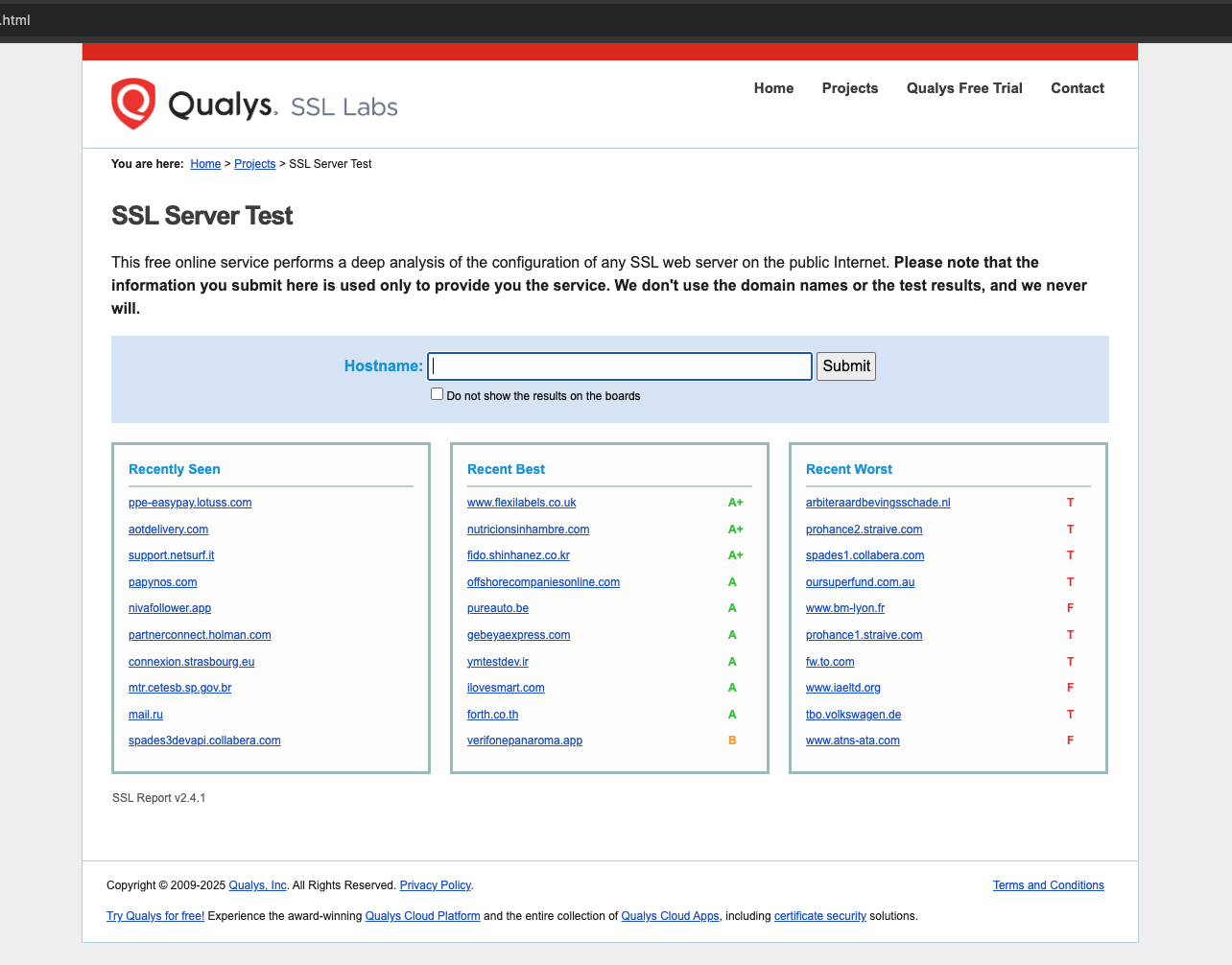Enable 'Do not show the results on the boards'
The width and height of the screenshot is (1232, 965).
pyautogui.click(x=438, y=394)
